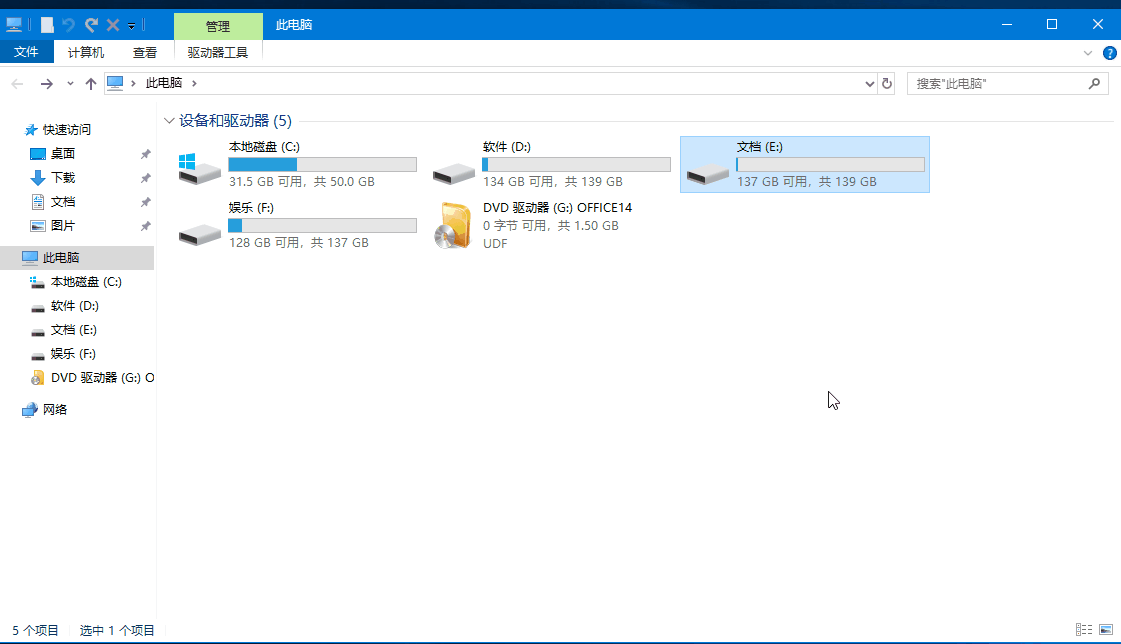Open the recent locations dropdown arrow

(x=70, y=84)
